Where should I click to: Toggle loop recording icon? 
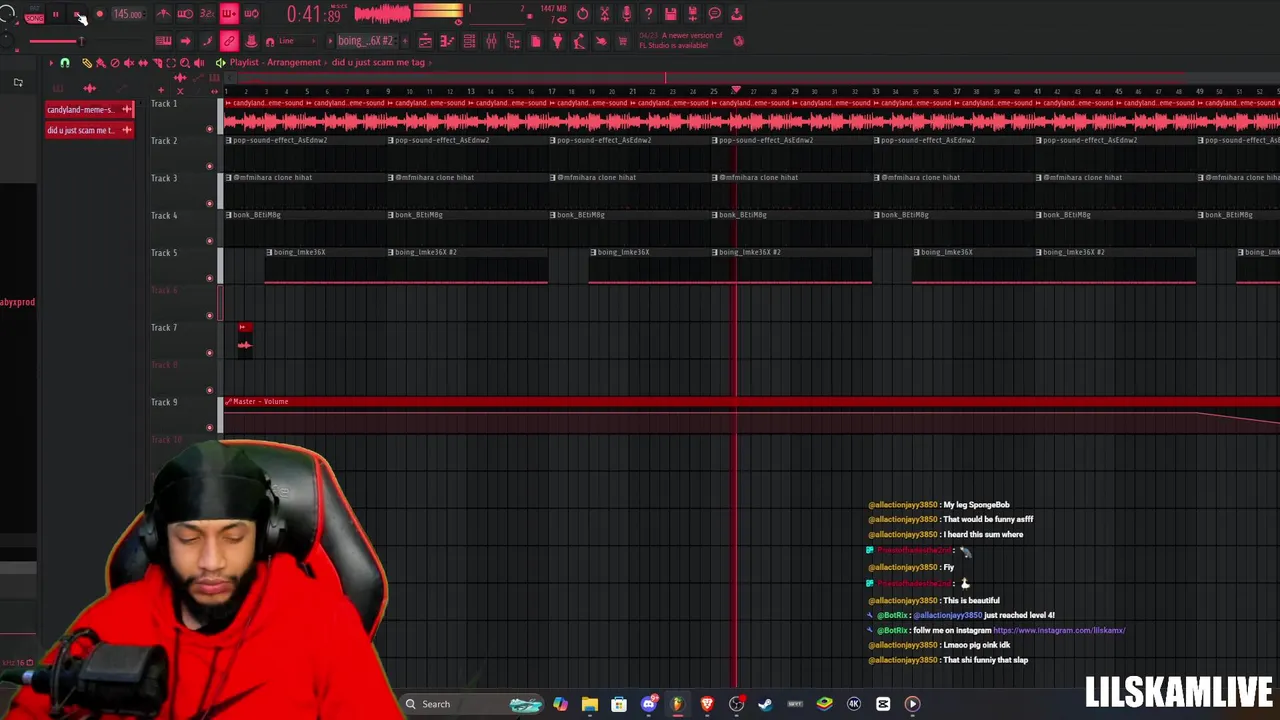(x=251, y=14)
